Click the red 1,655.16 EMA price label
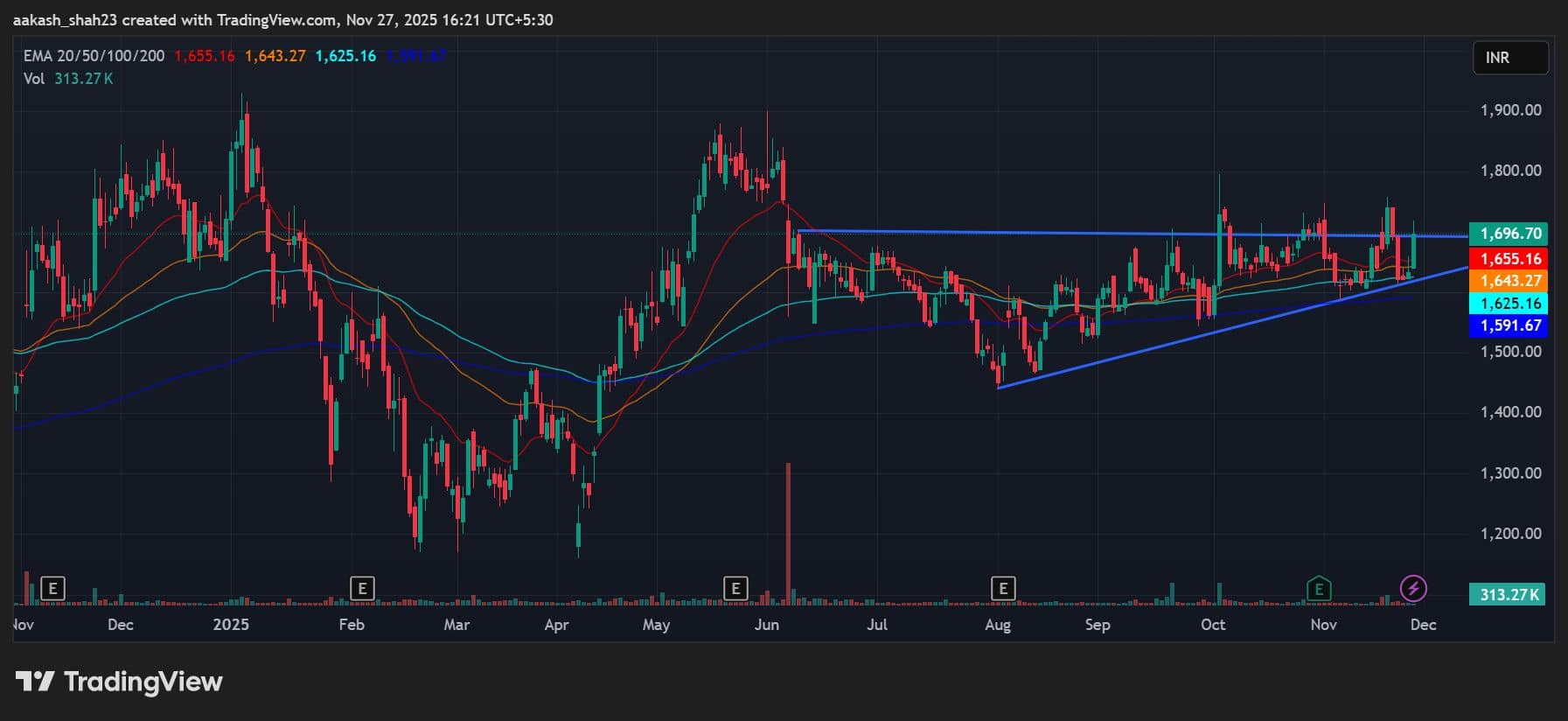 point(1509,259)
